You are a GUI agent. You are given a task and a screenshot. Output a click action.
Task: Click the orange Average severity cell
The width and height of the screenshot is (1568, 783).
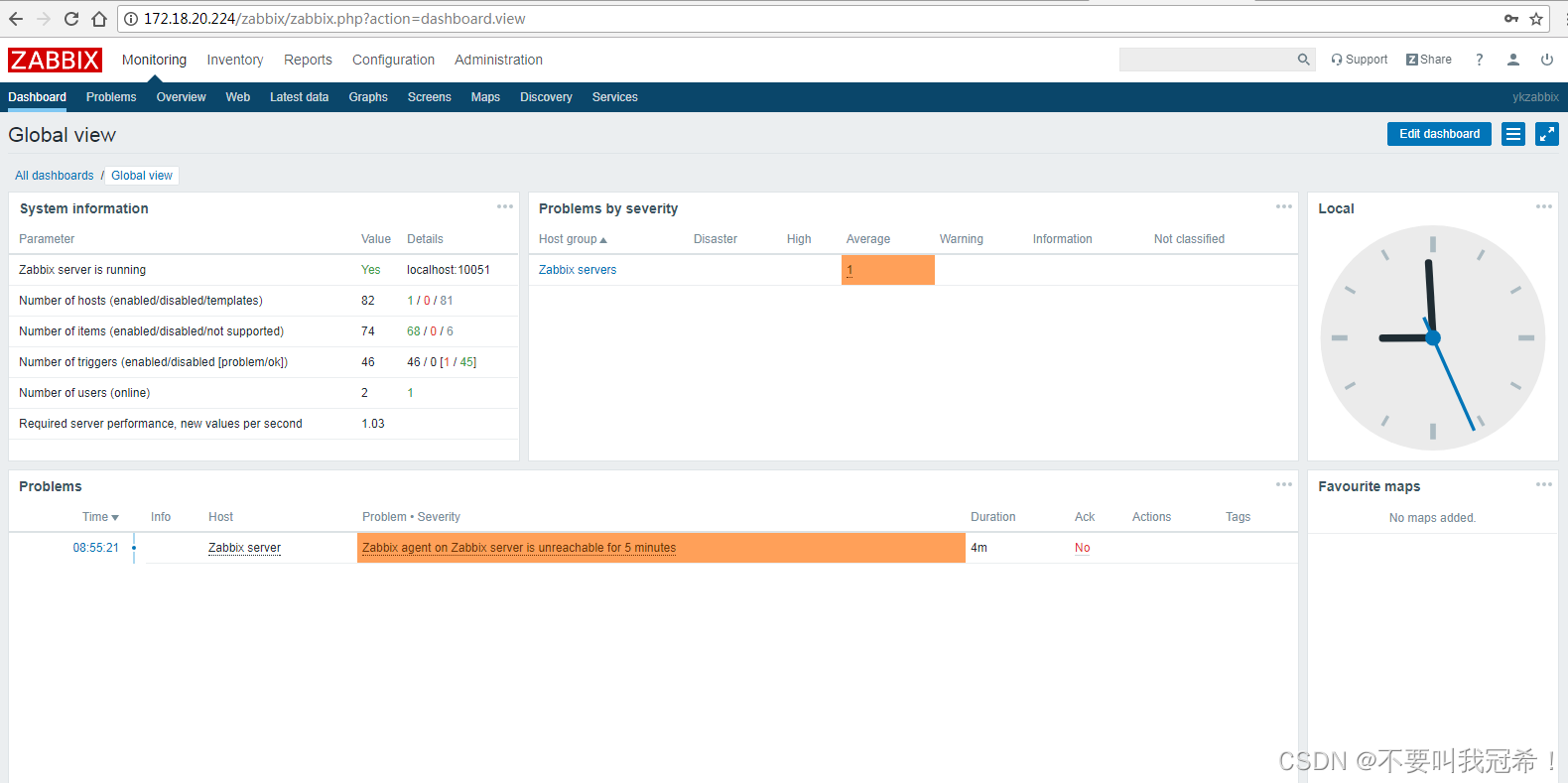(888, 270)
